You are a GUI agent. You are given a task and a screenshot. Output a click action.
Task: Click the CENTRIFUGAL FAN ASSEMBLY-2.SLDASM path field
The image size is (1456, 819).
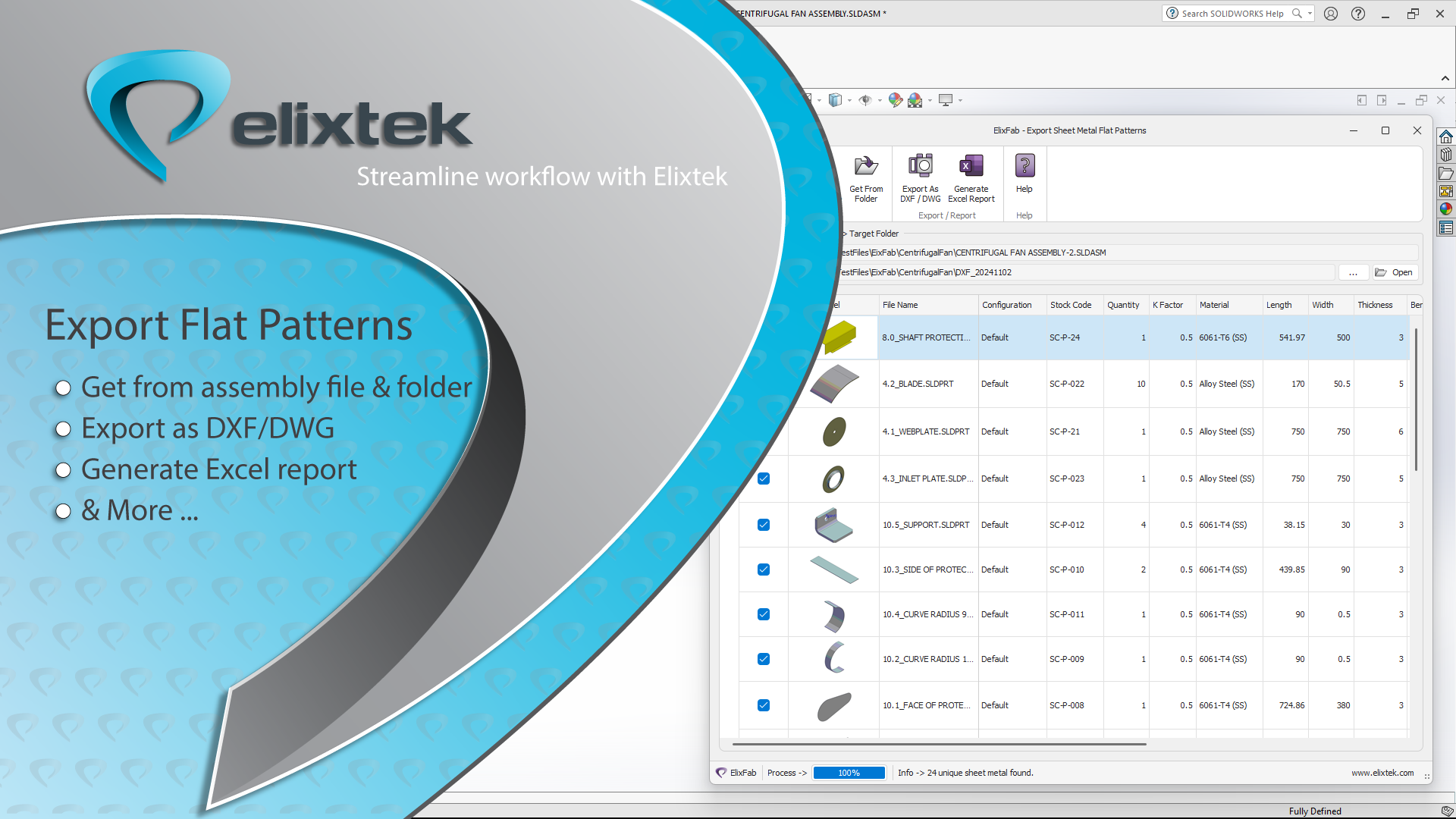click(1128, 253)
